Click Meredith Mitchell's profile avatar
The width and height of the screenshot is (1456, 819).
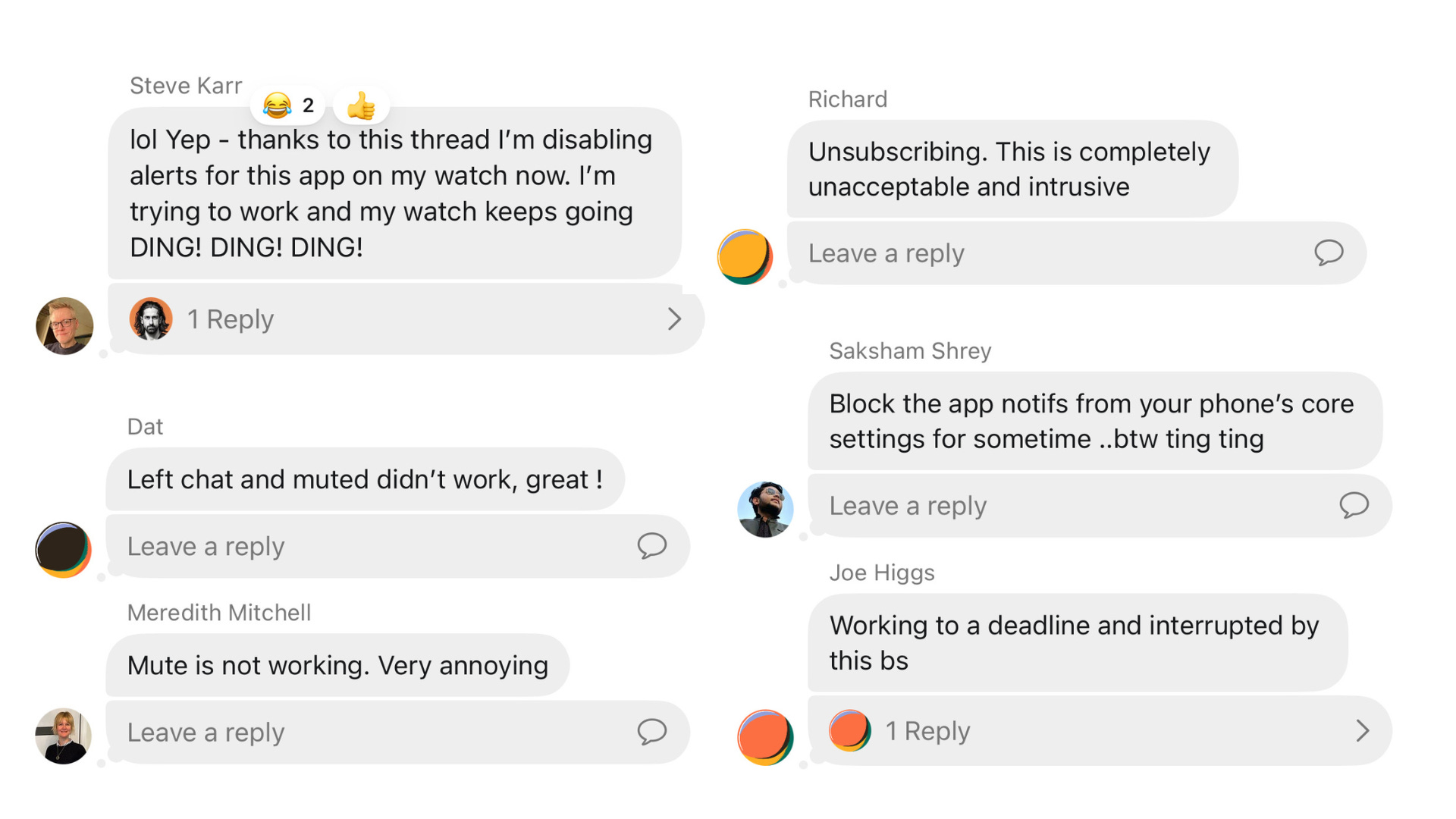click(64, 735)
